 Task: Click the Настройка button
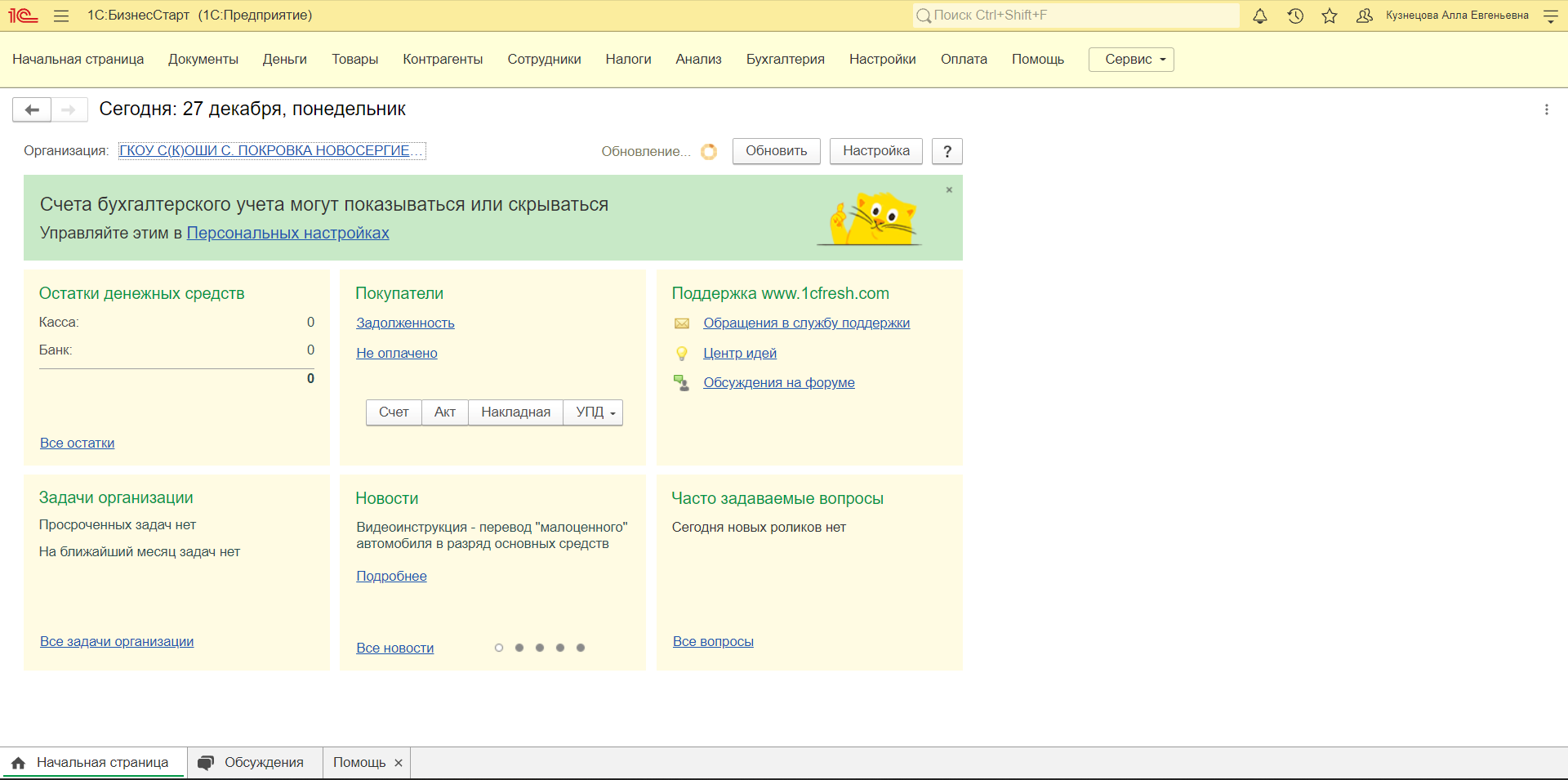click(x=876, y=151)
